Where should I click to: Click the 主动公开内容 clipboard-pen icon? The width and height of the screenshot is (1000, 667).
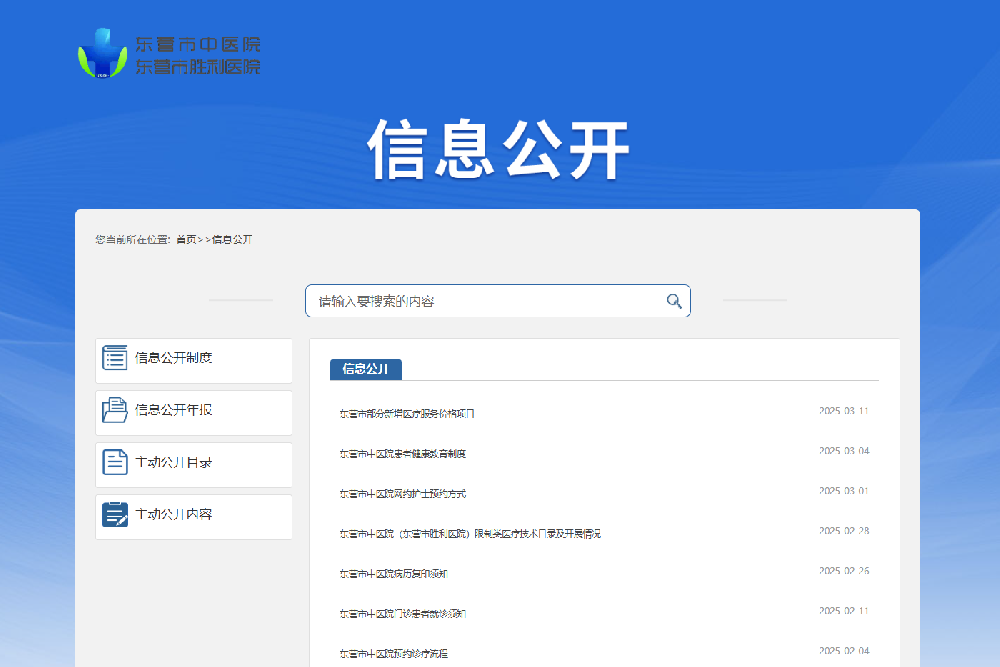[x=114, y=513]
